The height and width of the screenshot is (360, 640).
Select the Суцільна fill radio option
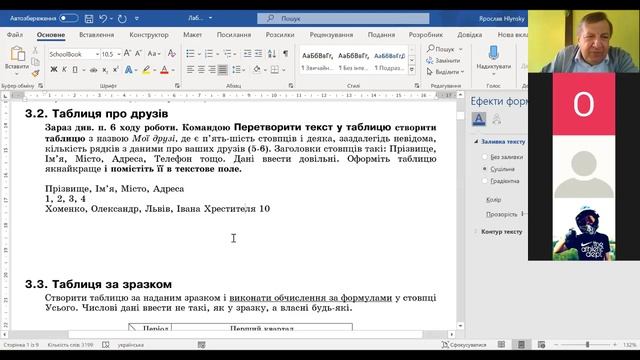tap(485, 169)
